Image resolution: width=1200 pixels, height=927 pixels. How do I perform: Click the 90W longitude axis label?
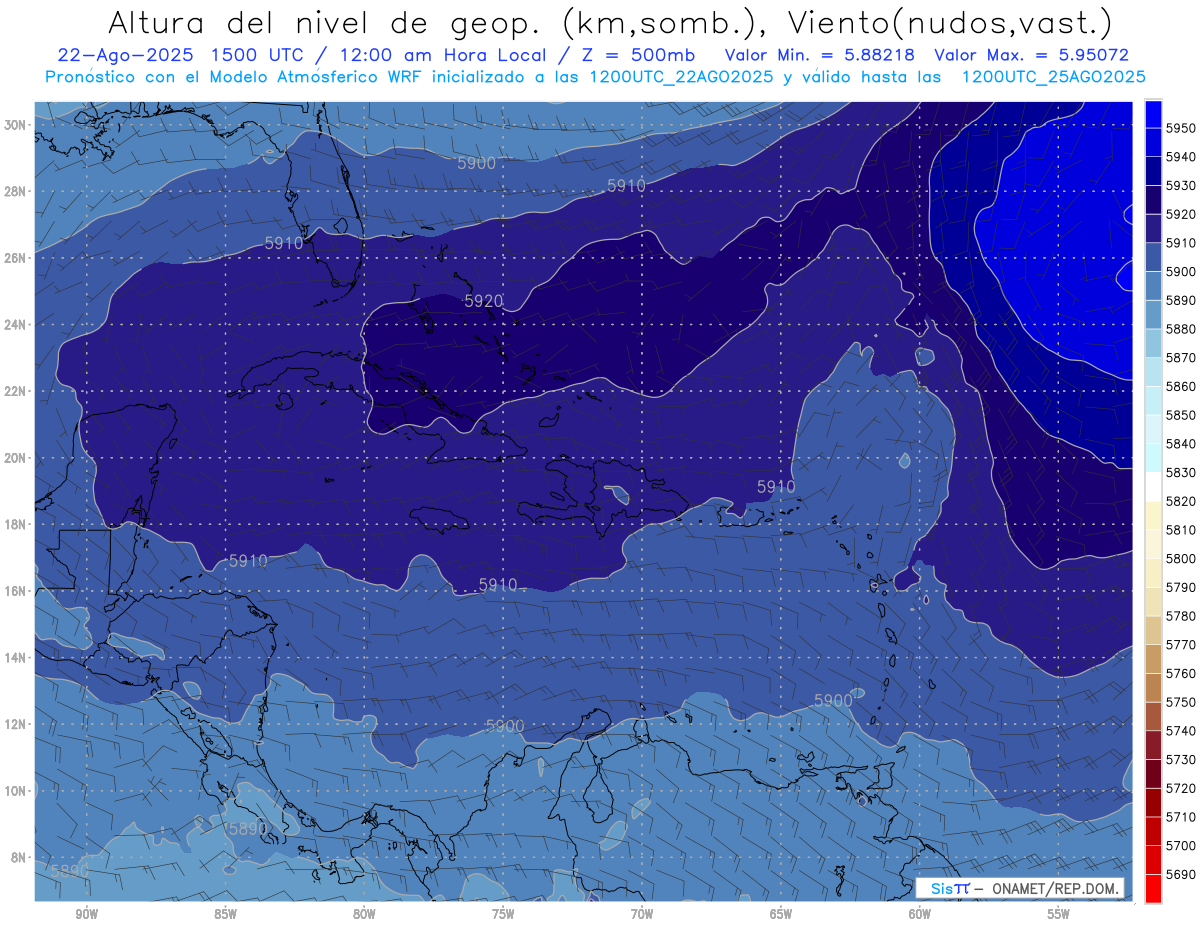click(x=87, y=914)
